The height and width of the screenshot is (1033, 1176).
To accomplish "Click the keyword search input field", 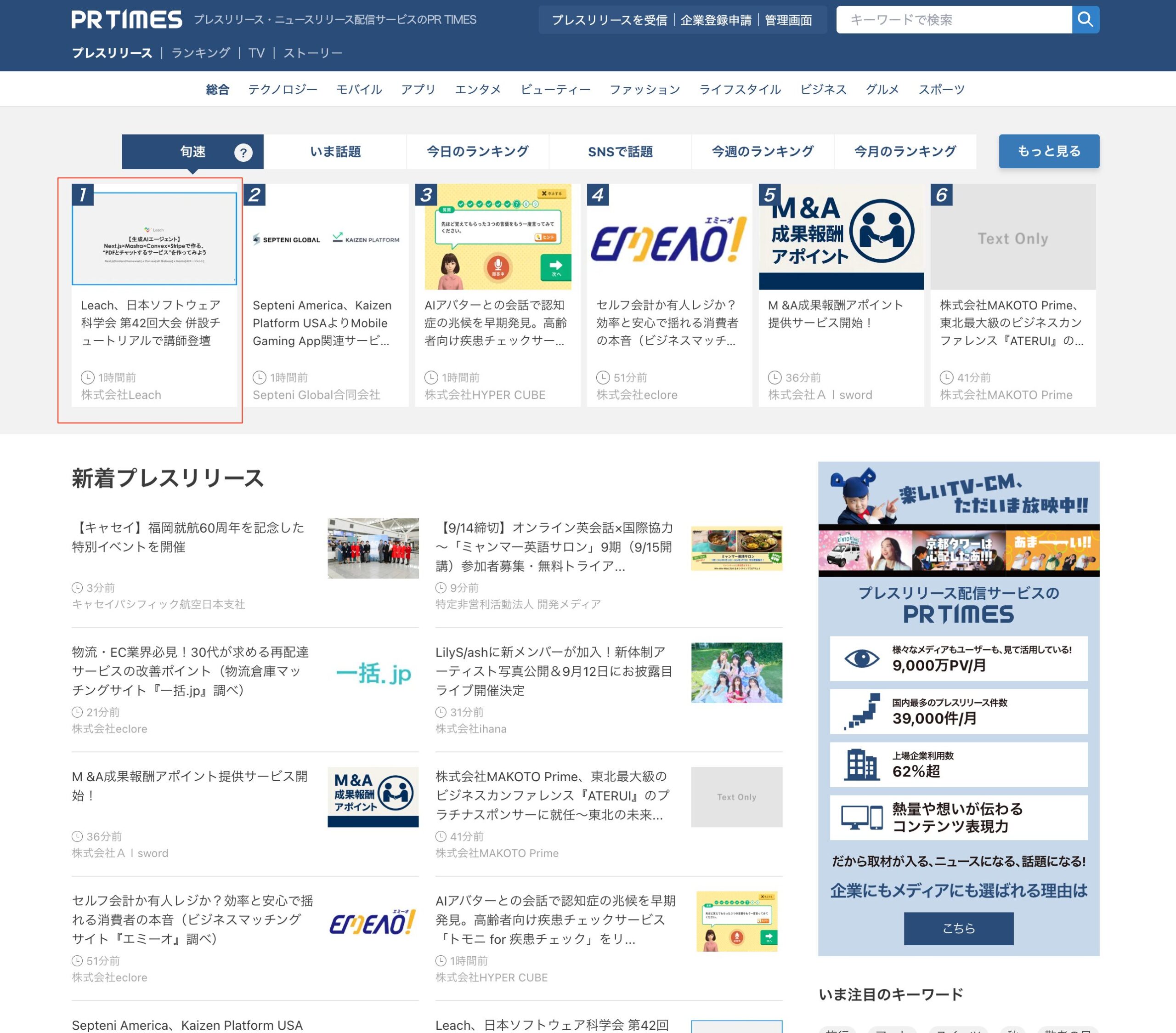I will [955, 20].
